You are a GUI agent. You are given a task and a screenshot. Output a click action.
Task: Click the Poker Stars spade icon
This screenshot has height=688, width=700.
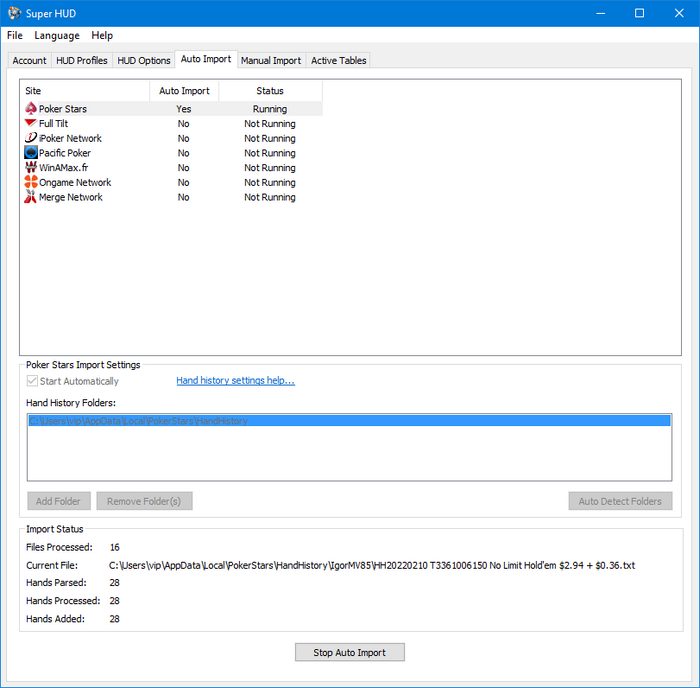(31, 108)
